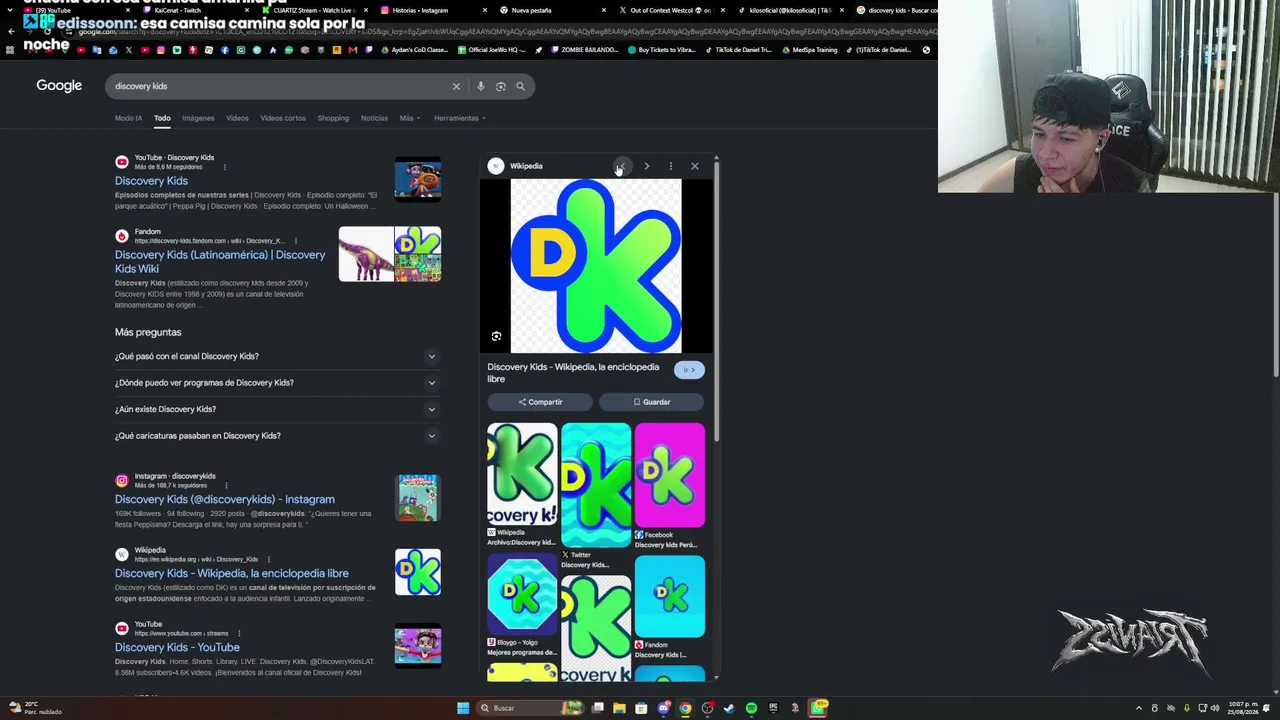Click the taskbar "Buscar" search box
The width and height of the screenshot is (1280, 720).
529,708
